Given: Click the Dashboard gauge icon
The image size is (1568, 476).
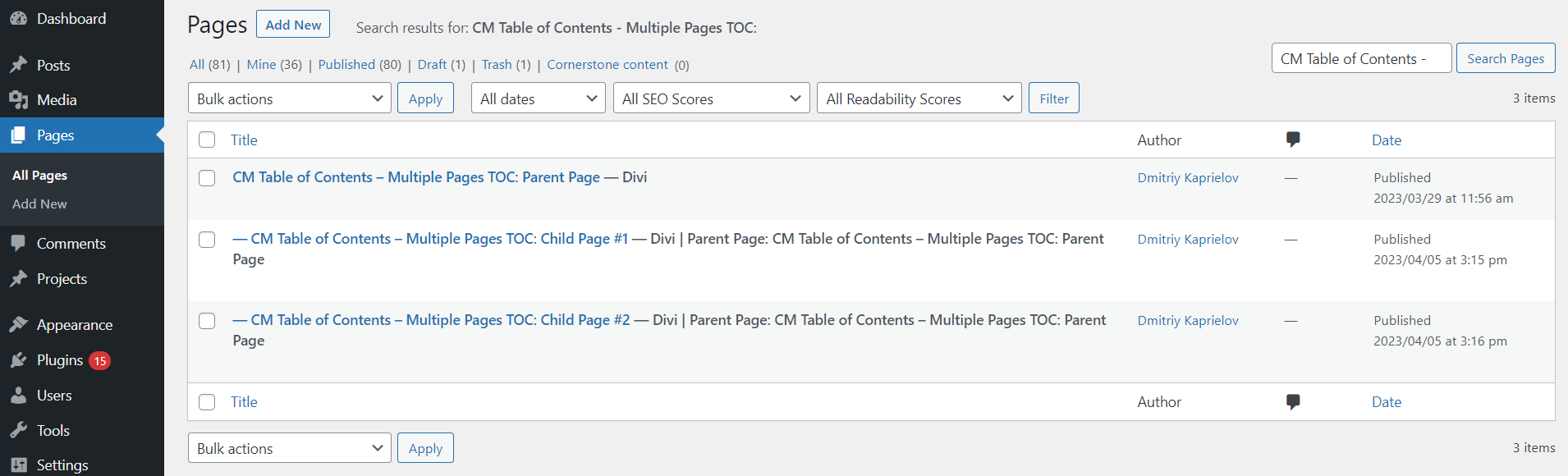Looking at the screenshot, I should [x=18, y=18].
